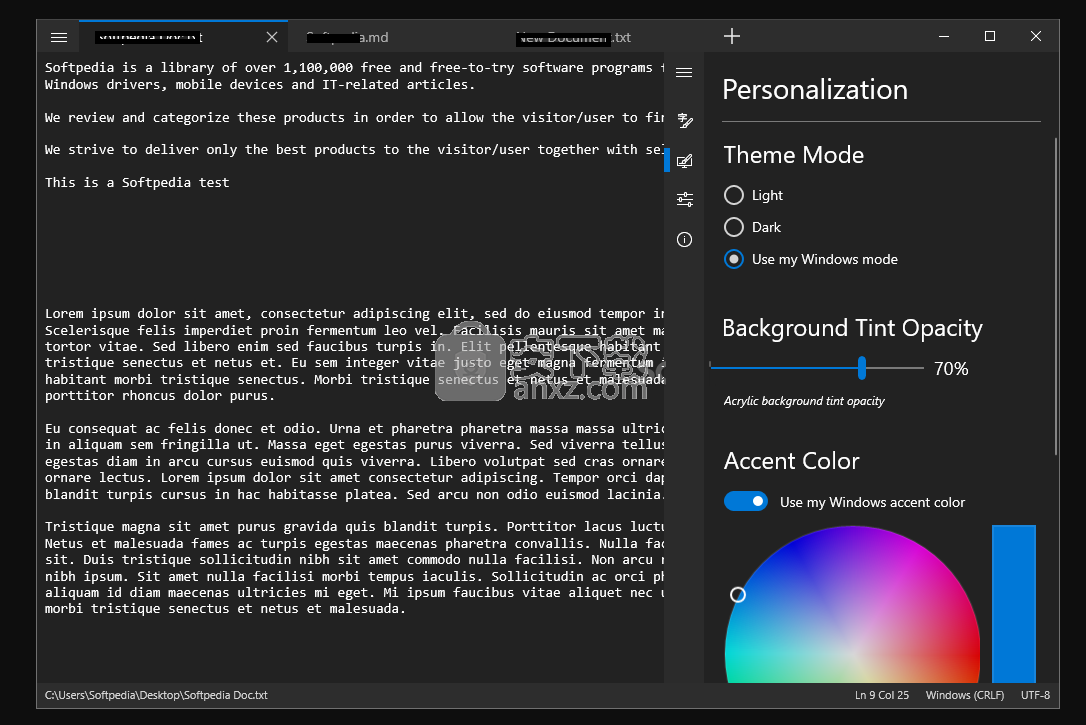Image resolution: width=1086 pixels, height=725 pixels.
Task: Change the Windows (CRLF) line ending
Action: coord(965,695)
